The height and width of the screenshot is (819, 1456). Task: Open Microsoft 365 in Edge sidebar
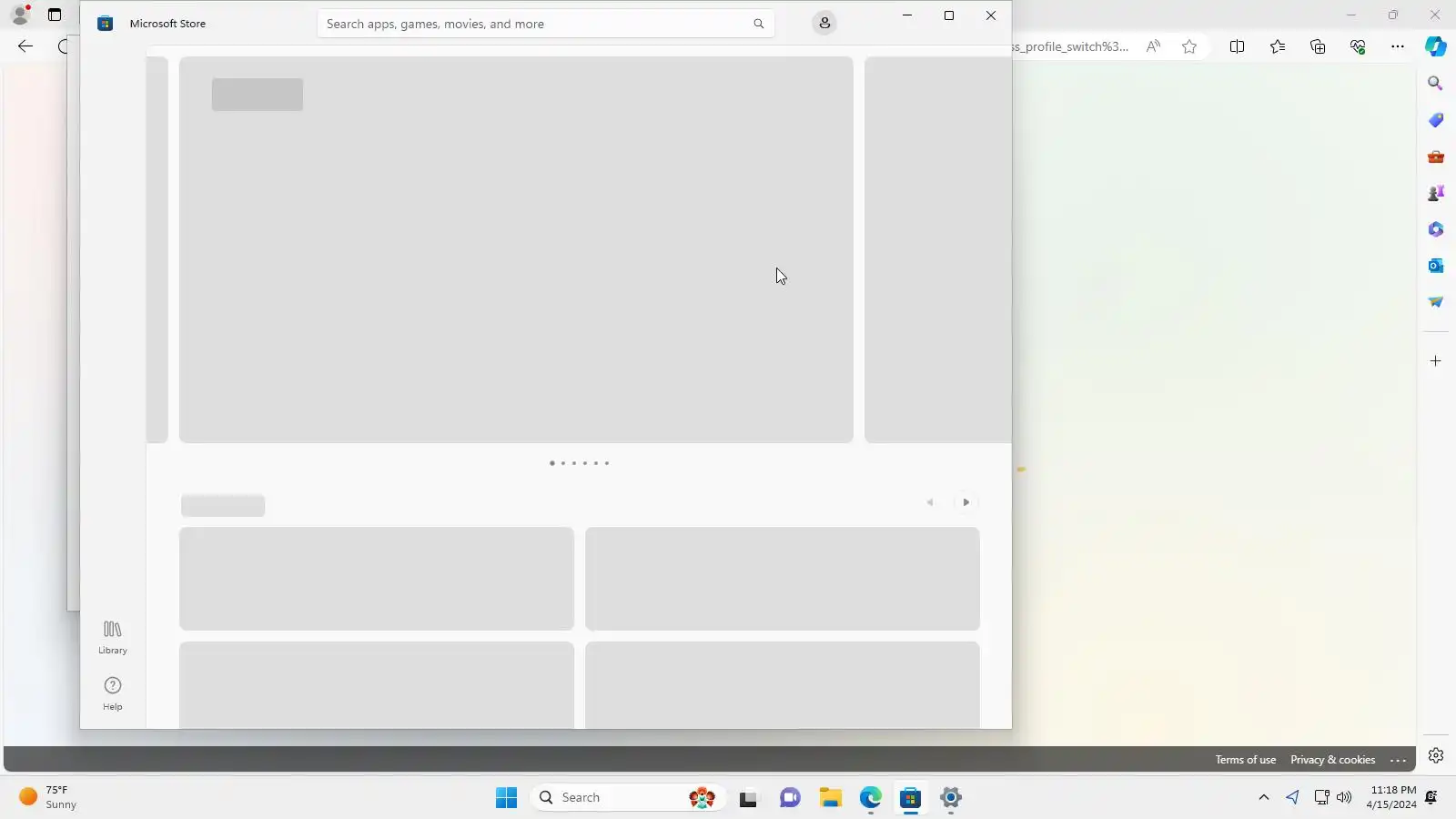click(1436, 229)
